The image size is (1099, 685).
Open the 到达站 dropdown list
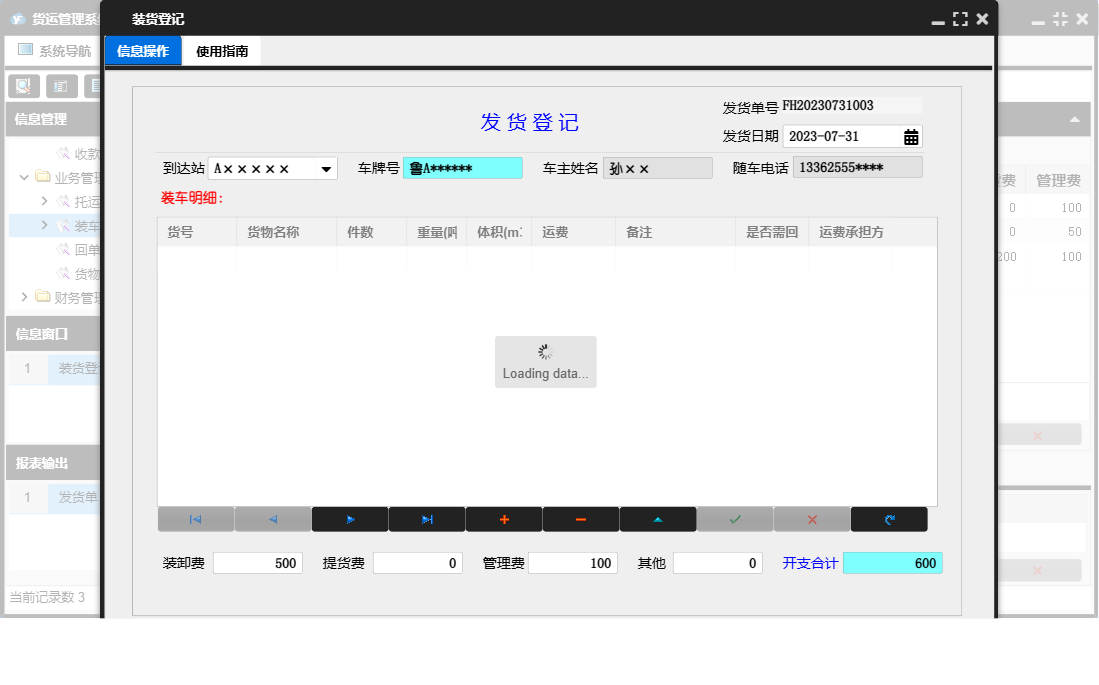coord(327,169)
